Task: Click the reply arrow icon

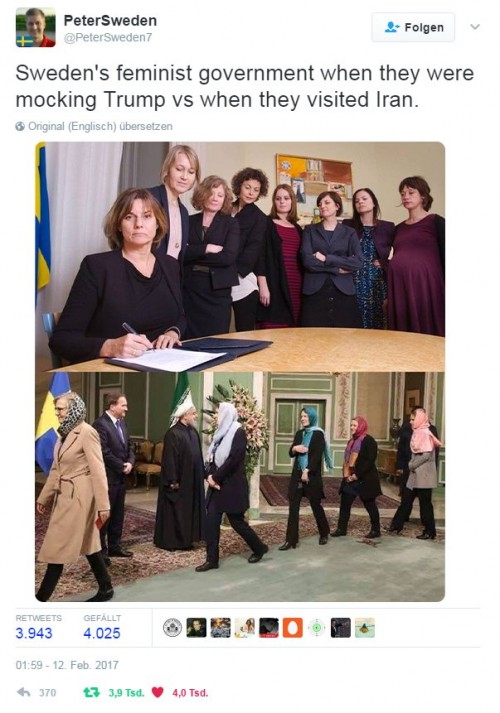Action: tap(24, 693)
